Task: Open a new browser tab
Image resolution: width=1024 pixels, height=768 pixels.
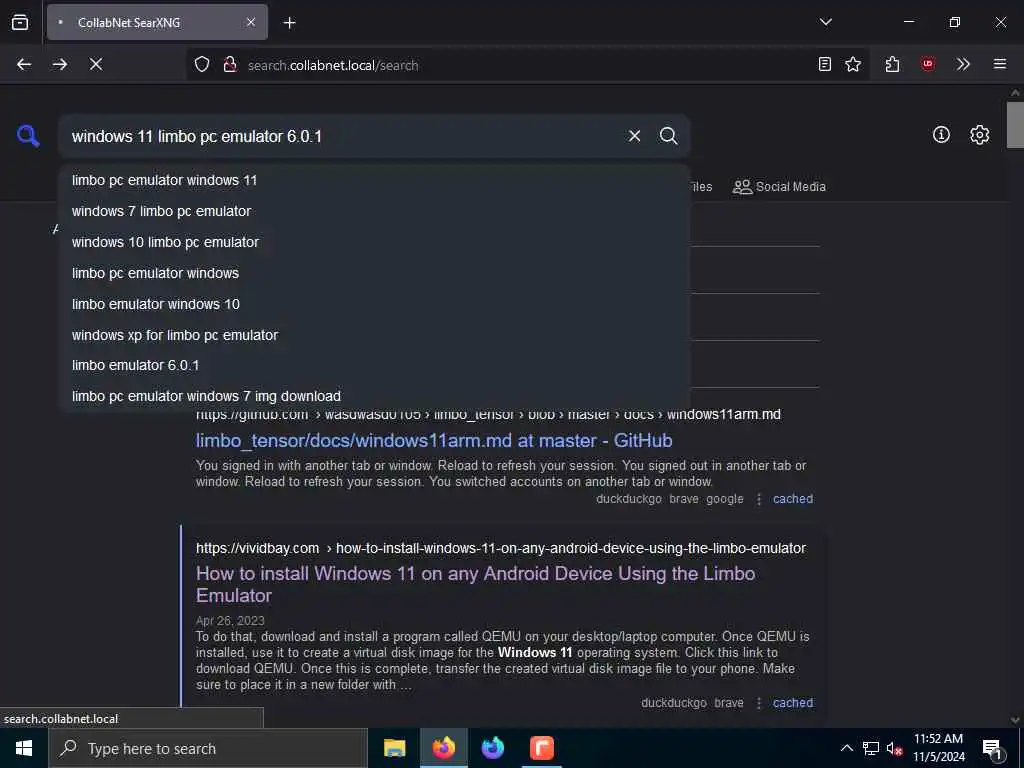Action: [289, 23]
